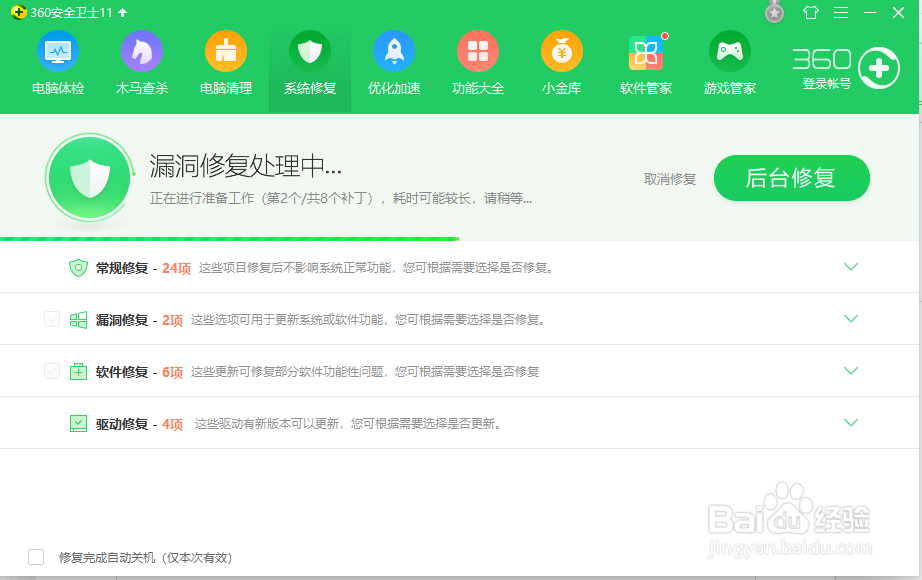Close the 360安全卫士 window
Viewport: 922px width, 580px height.
(898, 12)
